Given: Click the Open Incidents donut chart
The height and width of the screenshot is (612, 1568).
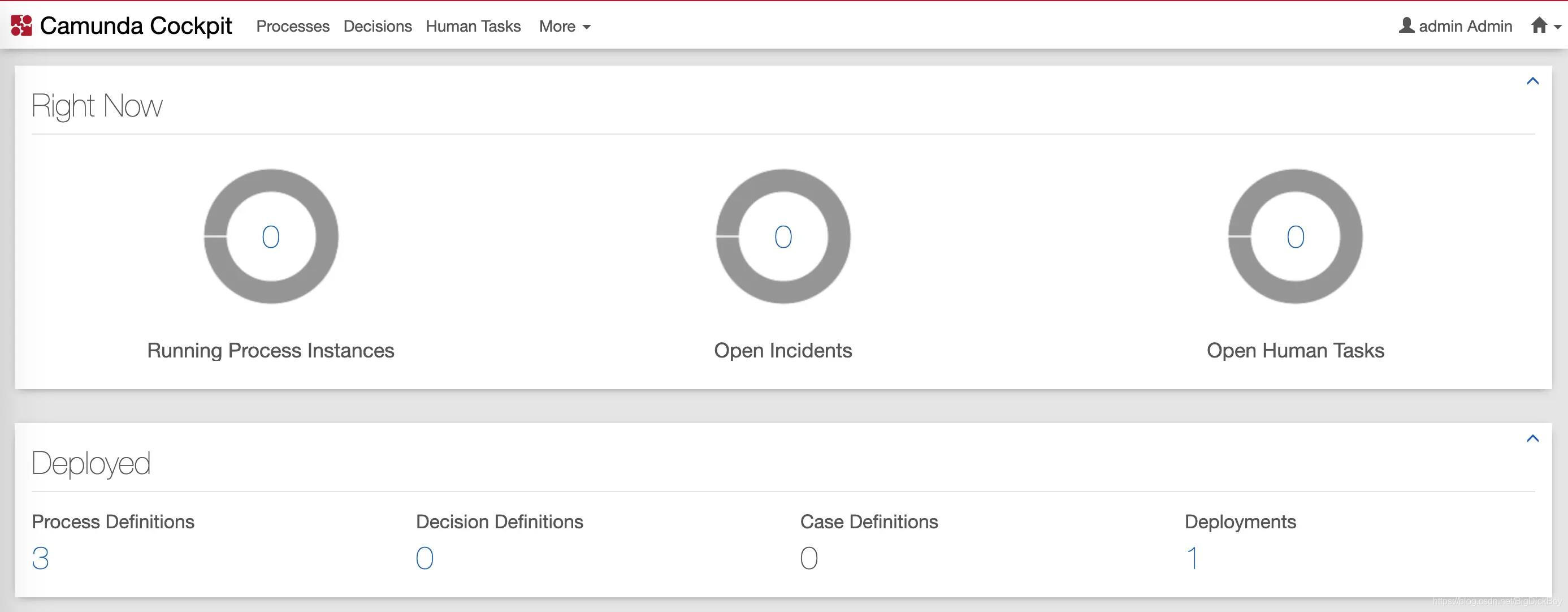Looking at the screenshot, I should coord(783,236).
